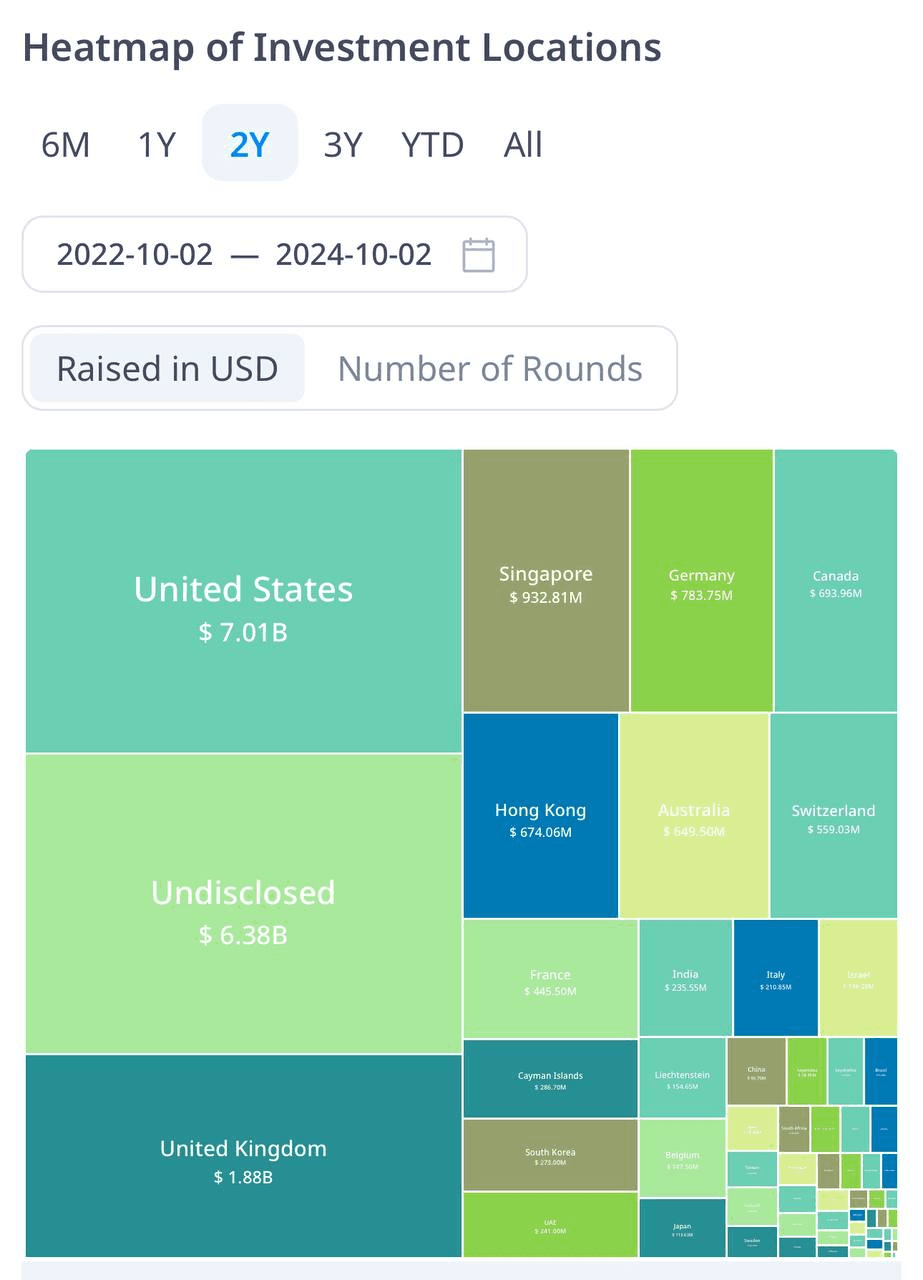Select the Hong Kong blue tile
The width and height of the screenshot is (923, 1280).
(x=541, y=815)
